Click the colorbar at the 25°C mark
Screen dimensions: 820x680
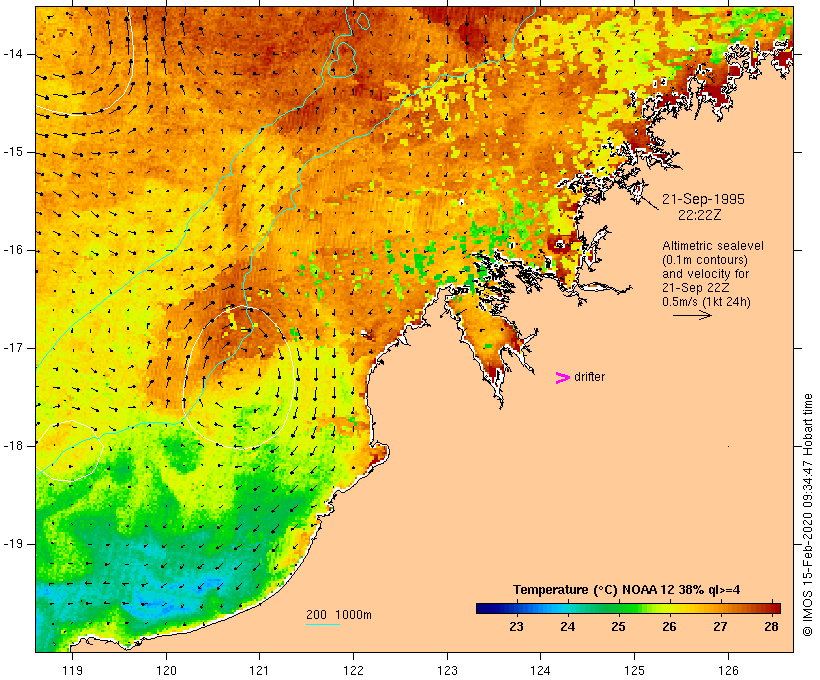coord(618,608)
